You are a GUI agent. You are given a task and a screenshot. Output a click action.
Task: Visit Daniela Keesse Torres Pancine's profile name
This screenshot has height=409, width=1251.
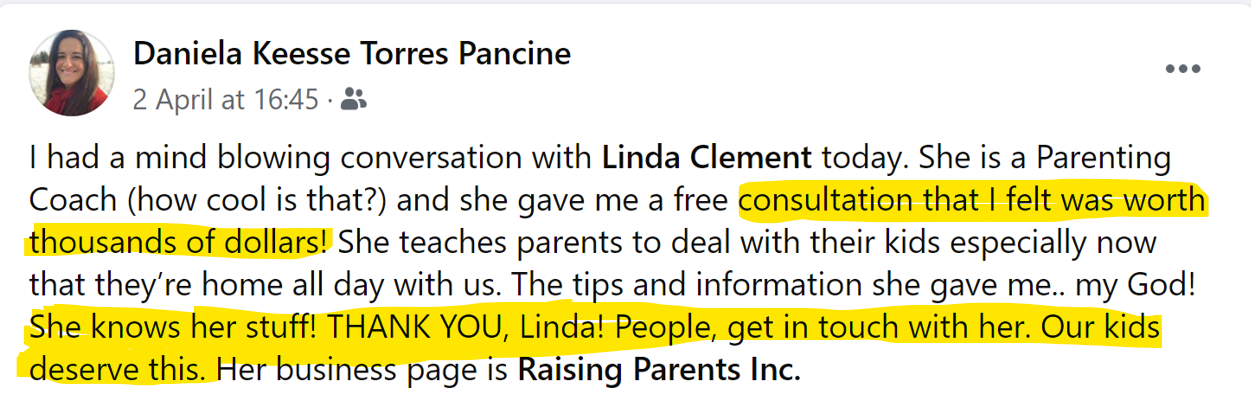[x=352, y=53]
